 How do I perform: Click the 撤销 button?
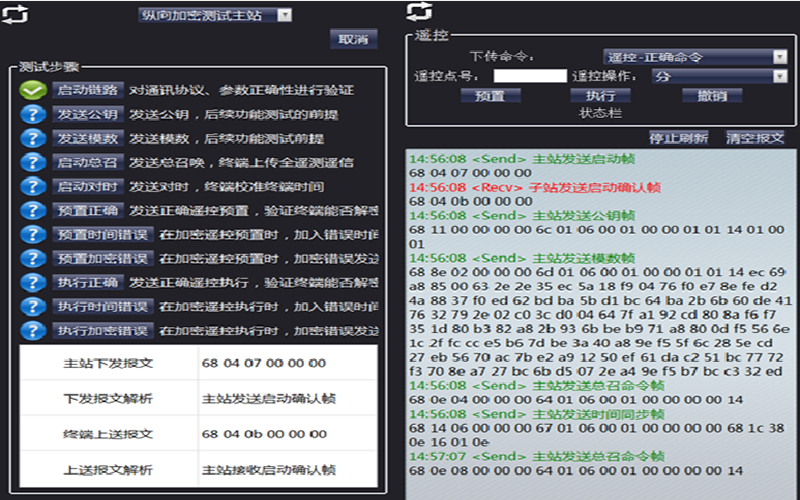(712, 96)
